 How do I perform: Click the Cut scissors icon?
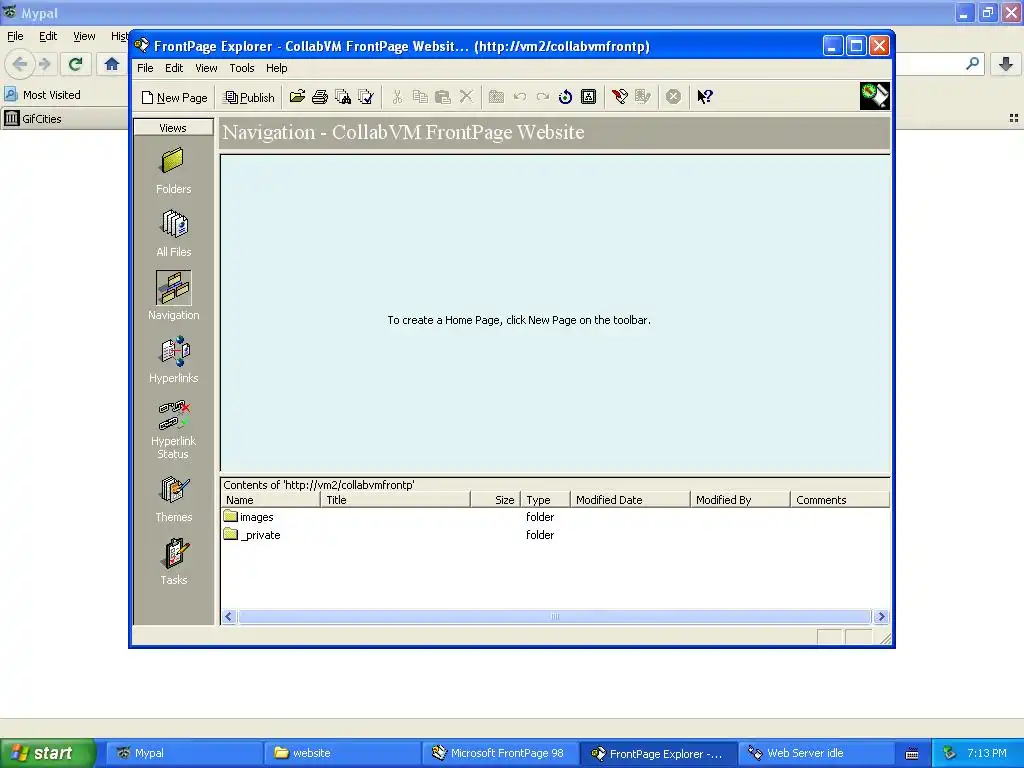pyautogui.click(x=397, y=97)
